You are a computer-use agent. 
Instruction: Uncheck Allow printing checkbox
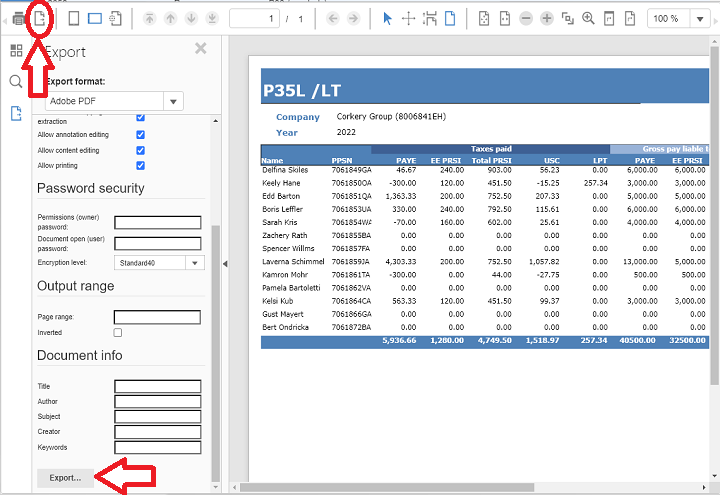(x=140, y=165)
